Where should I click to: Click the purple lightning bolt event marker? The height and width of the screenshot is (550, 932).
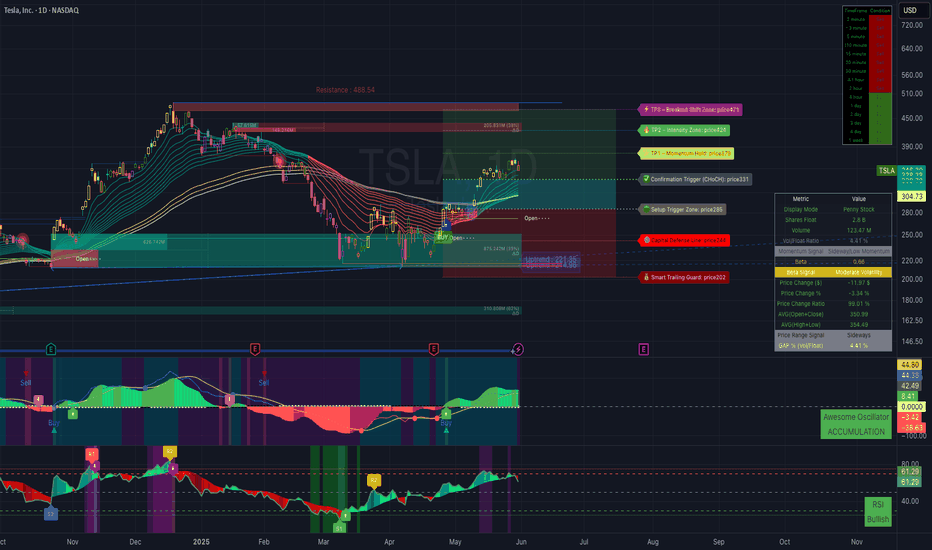[x=518, y=349]
